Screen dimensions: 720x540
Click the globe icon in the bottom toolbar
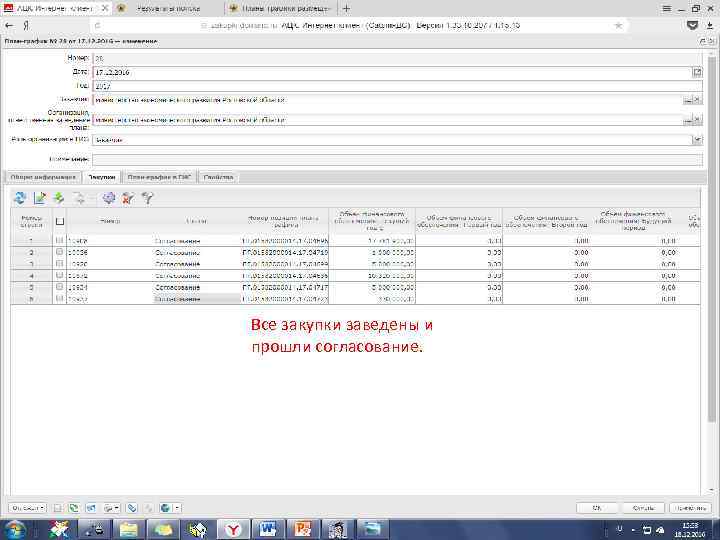click(x=165, y=508)
